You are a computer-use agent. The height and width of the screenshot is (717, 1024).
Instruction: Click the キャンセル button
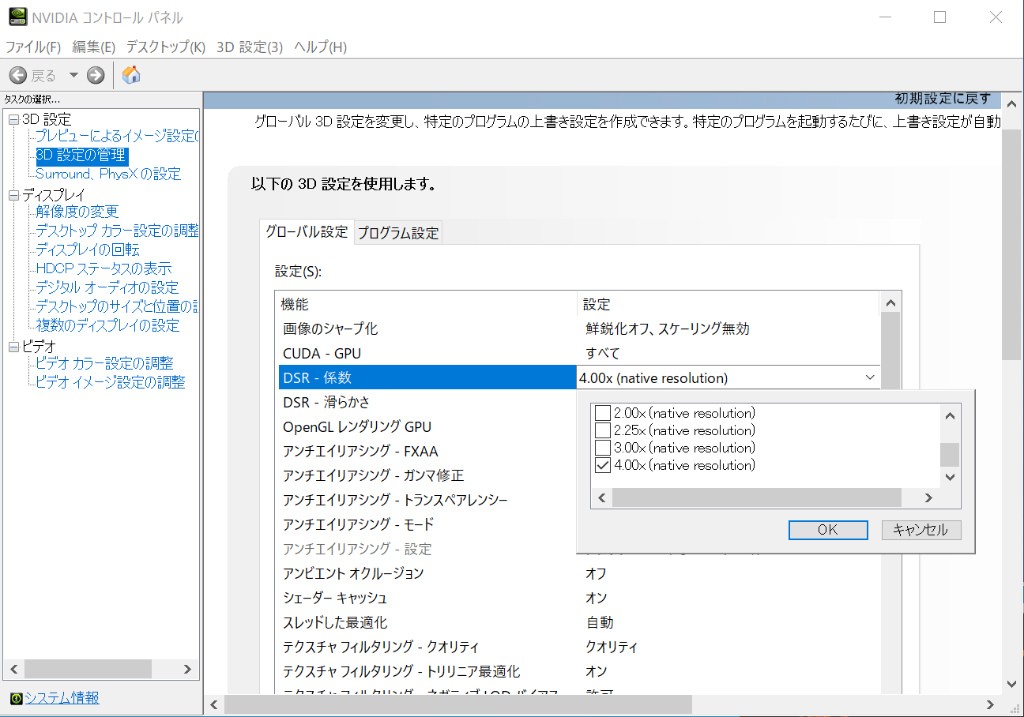coord(921,530)
